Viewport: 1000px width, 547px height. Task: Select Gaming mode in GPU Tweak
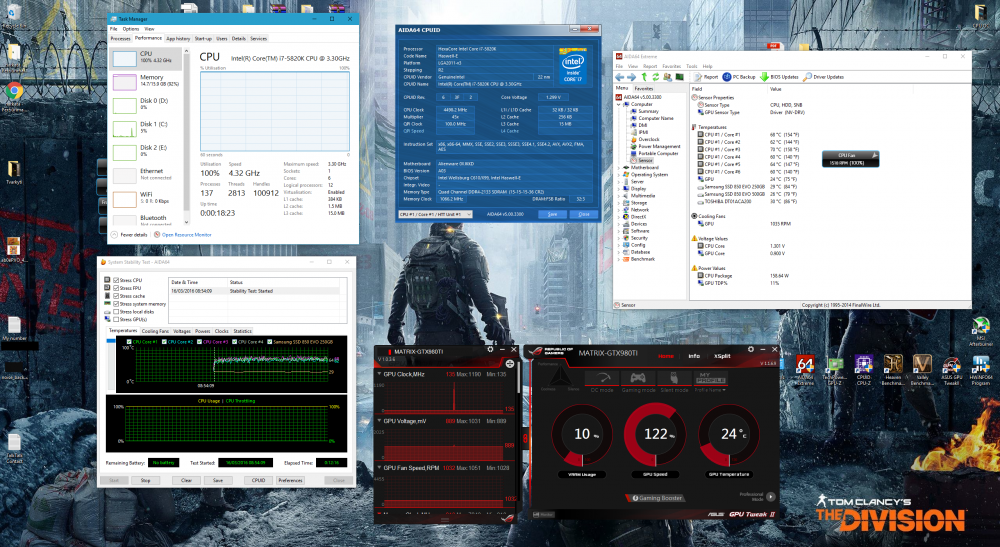pos(638,381)
